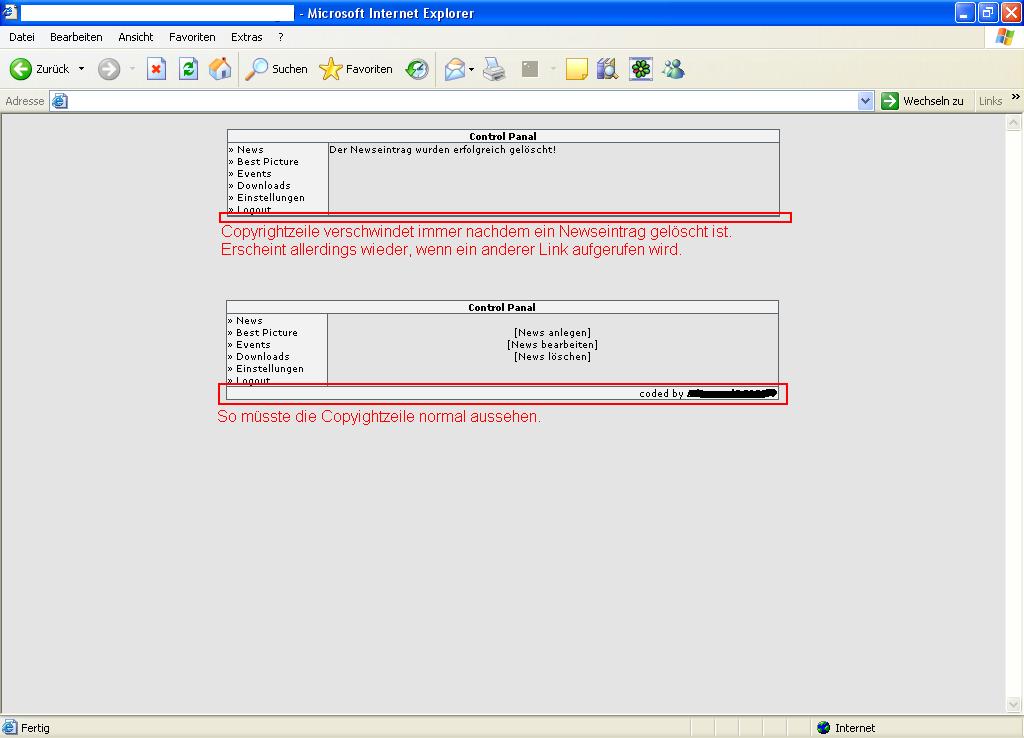Open the Suchen search pane
The height and width of the screenshot is (738, 1024).
[277, 69]
